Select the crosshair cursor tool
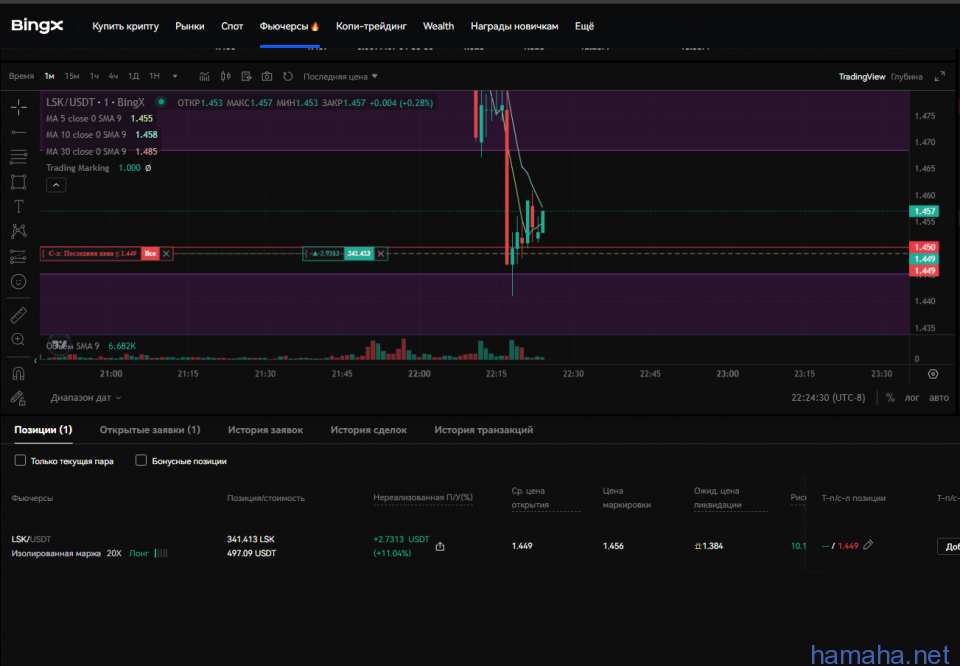Image resolution: width=960 pixels, height=666 pixels. coord(18,107)
